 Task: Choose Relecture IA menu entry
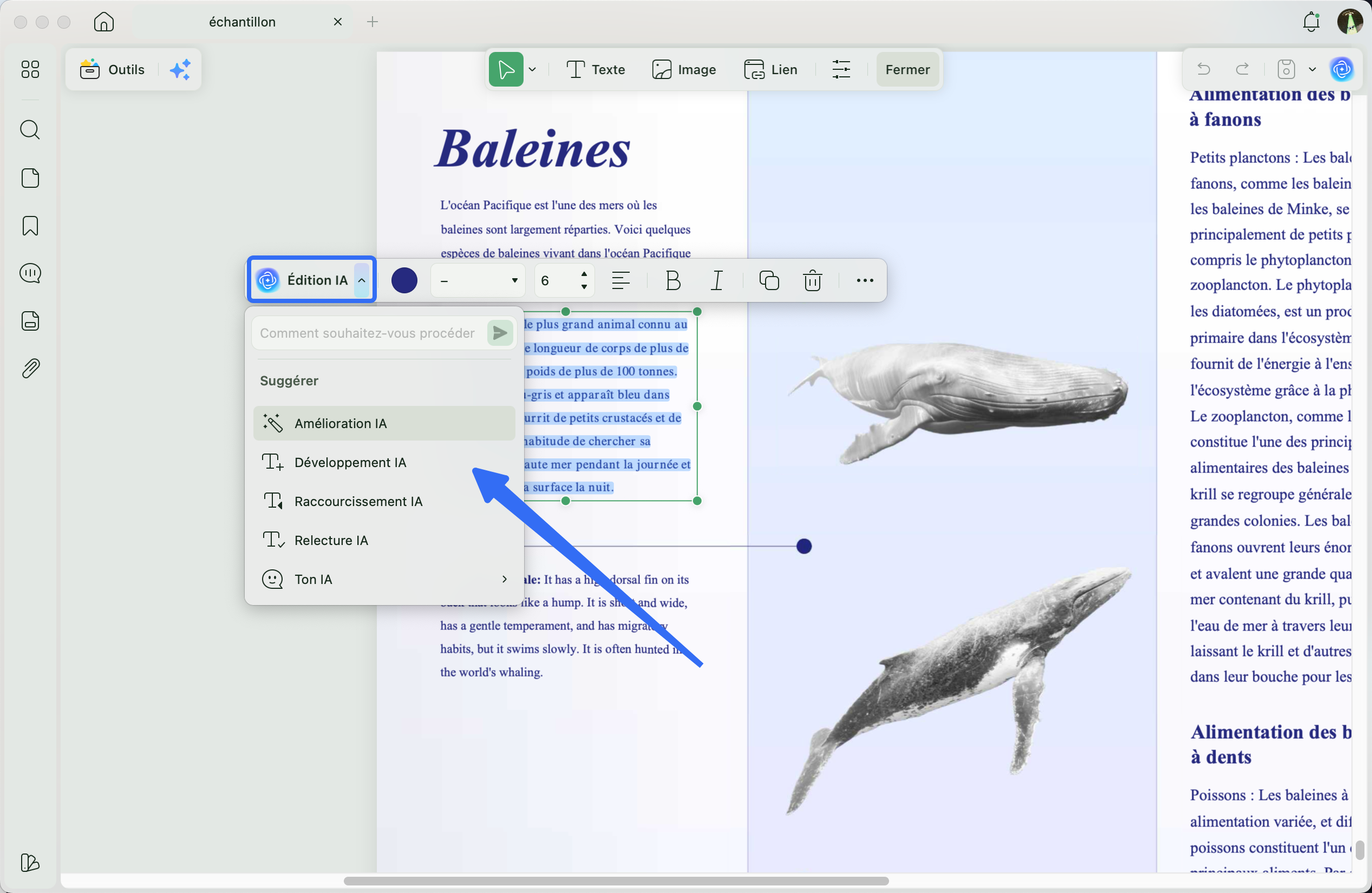pos(331,541)
